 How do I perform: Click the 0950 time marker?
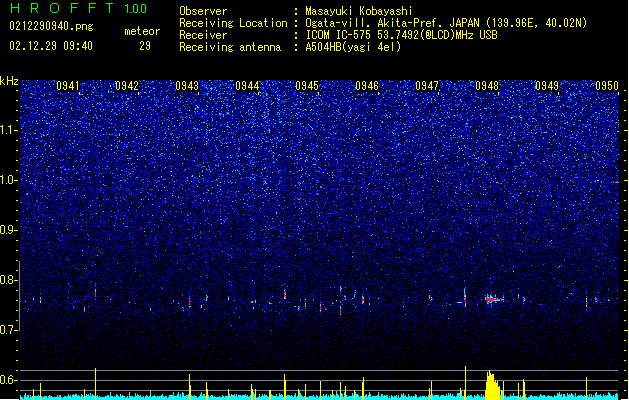(607, 86)
